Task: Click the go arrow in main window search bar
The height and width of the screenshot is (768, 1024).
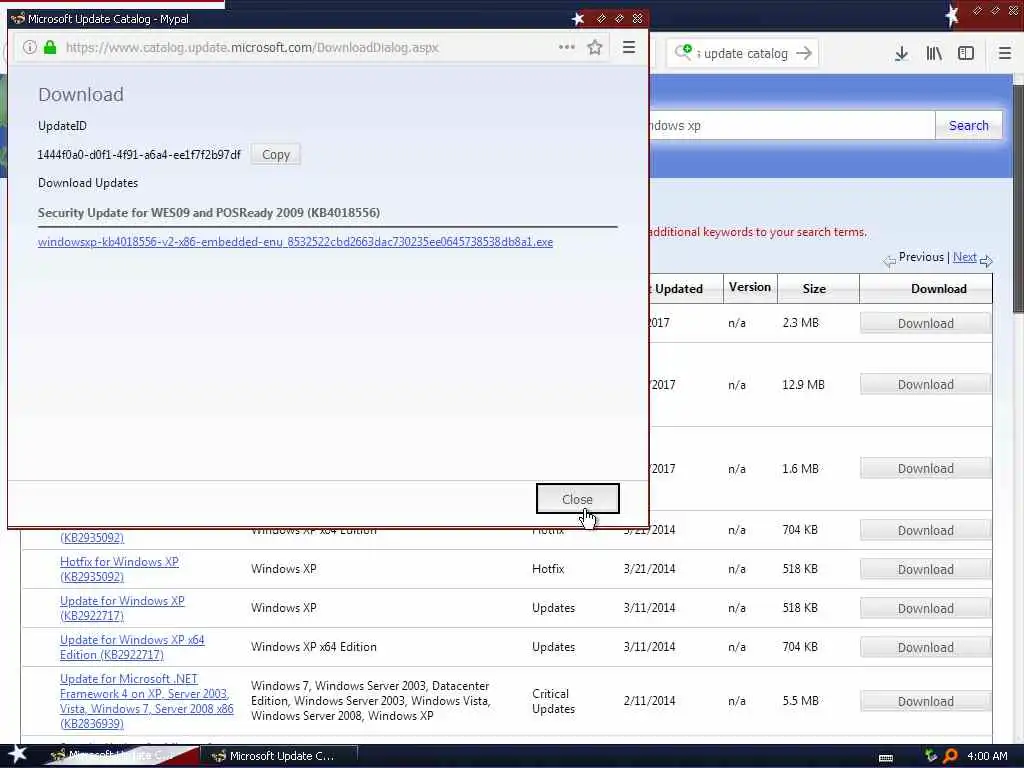Action: 805,53
